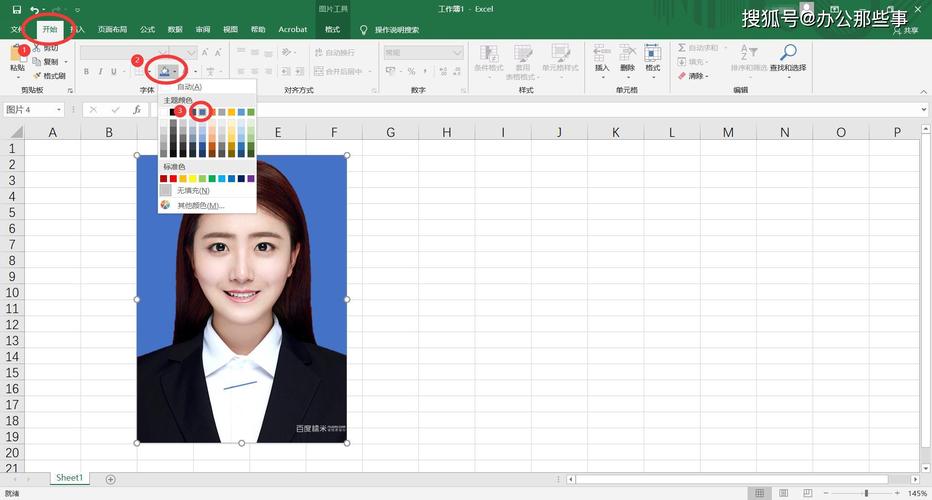Pick the blue theme color circled in palette

click(201, 112)
